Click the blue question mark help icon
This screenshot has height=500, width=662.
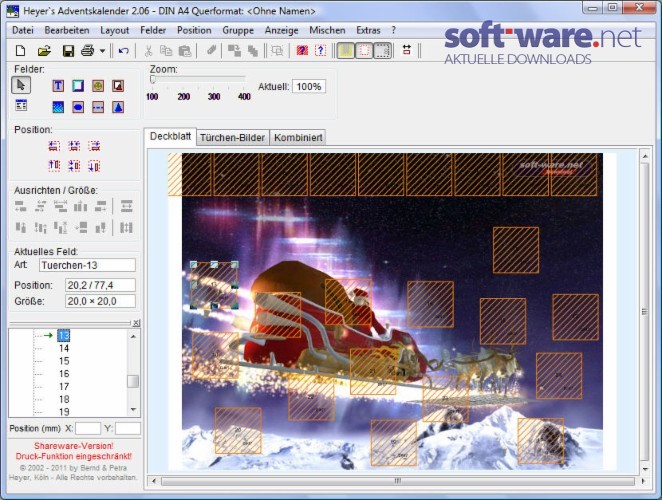[320, 51]
